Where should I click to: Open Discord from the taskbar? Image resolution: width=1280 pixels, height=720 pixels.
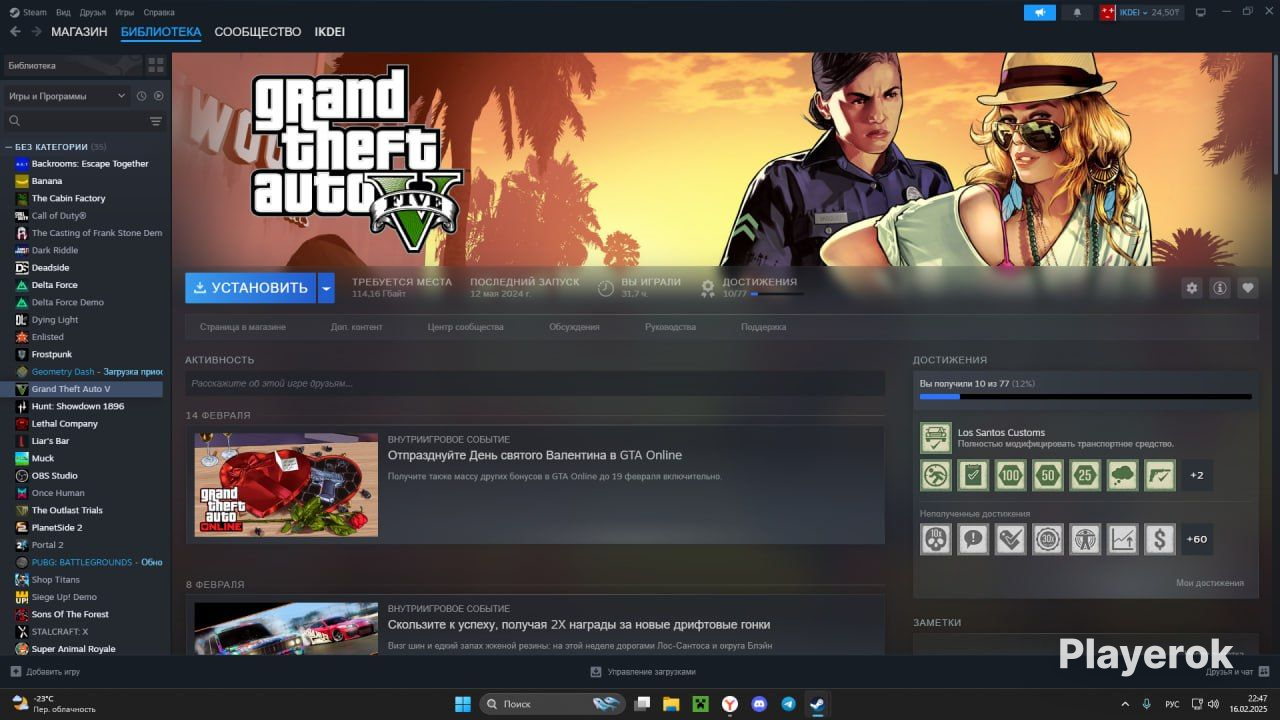tap(759, 704)
